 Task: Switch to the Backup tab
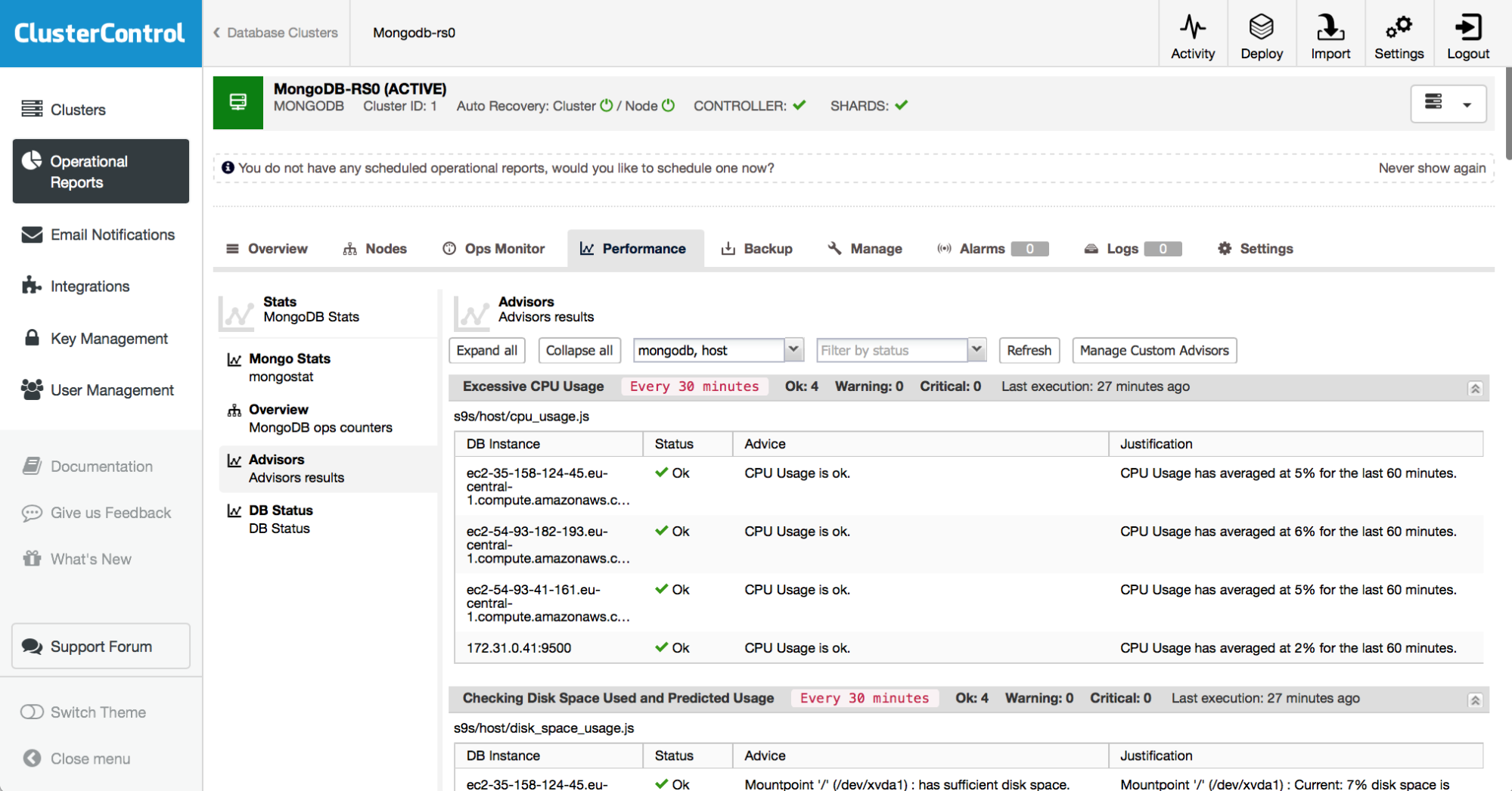[757, 249]
